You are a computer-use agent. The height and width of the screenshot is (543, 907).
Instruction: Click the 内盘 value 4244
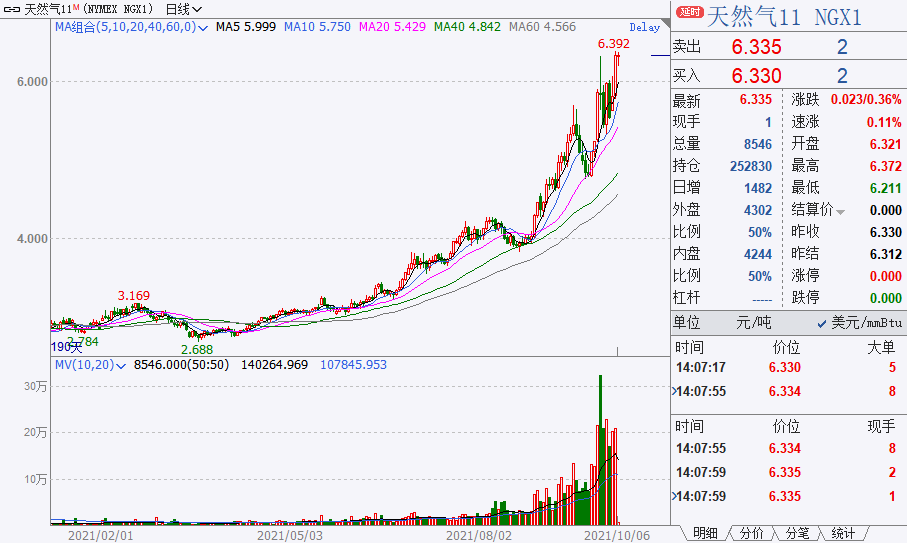click(x=758, y=254)
